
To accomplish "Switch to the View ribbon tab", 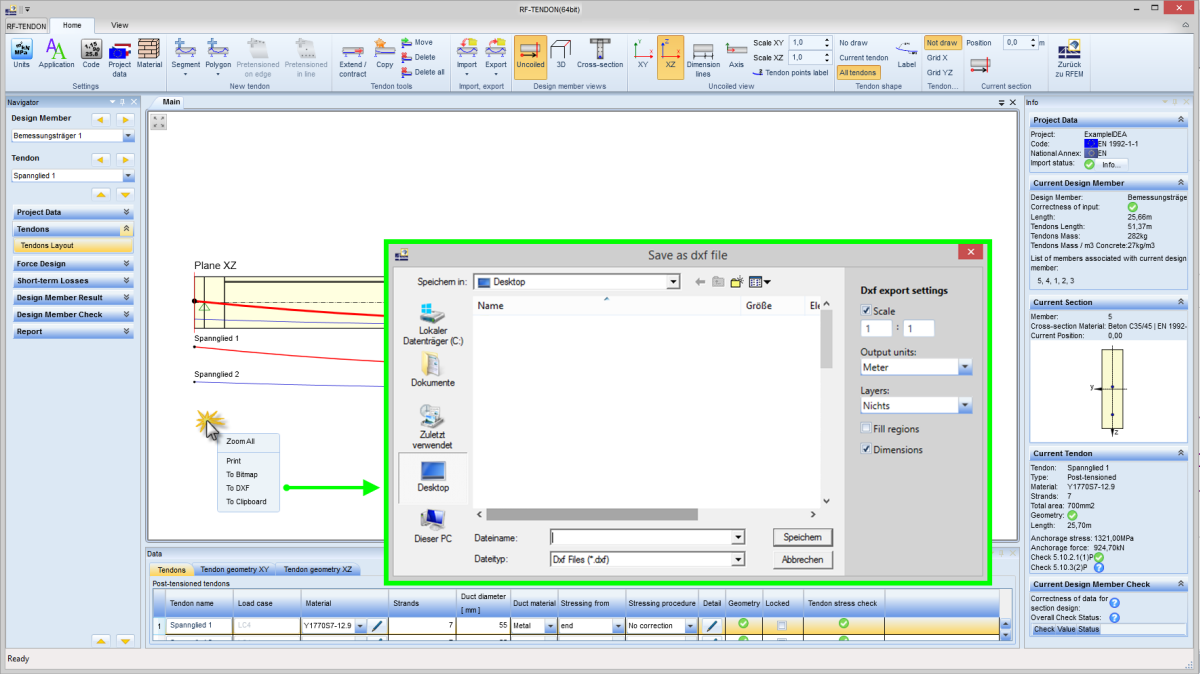I will (119, 25).
